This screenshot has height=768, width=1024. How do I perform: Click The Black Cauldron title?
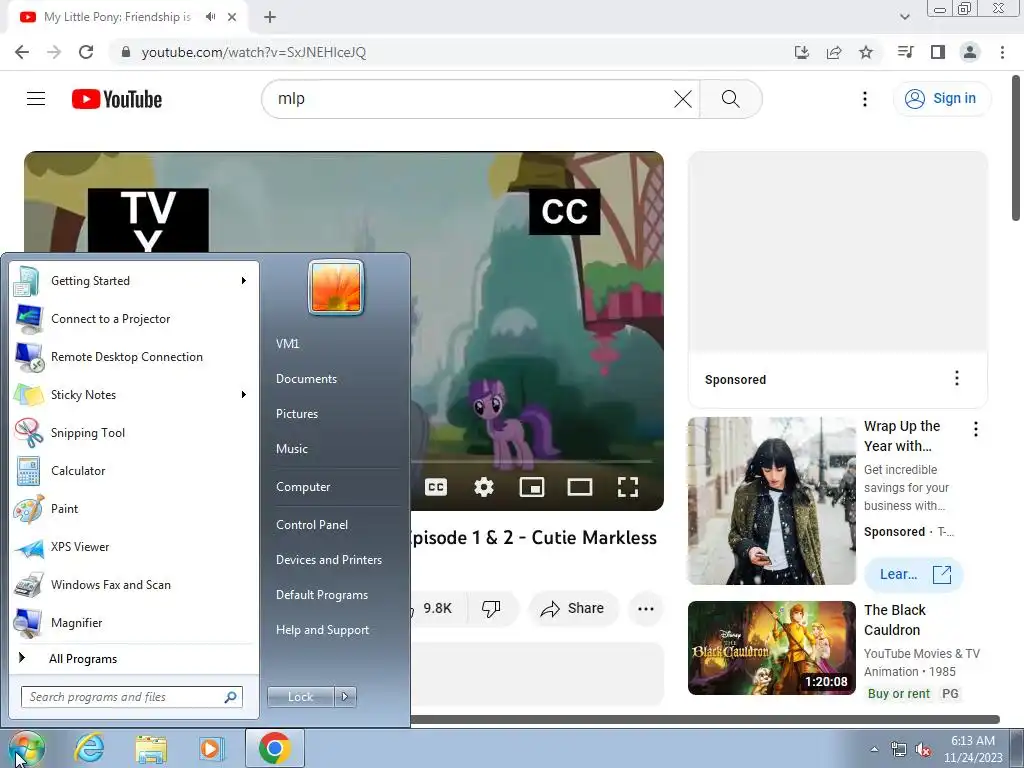(895, 620)
